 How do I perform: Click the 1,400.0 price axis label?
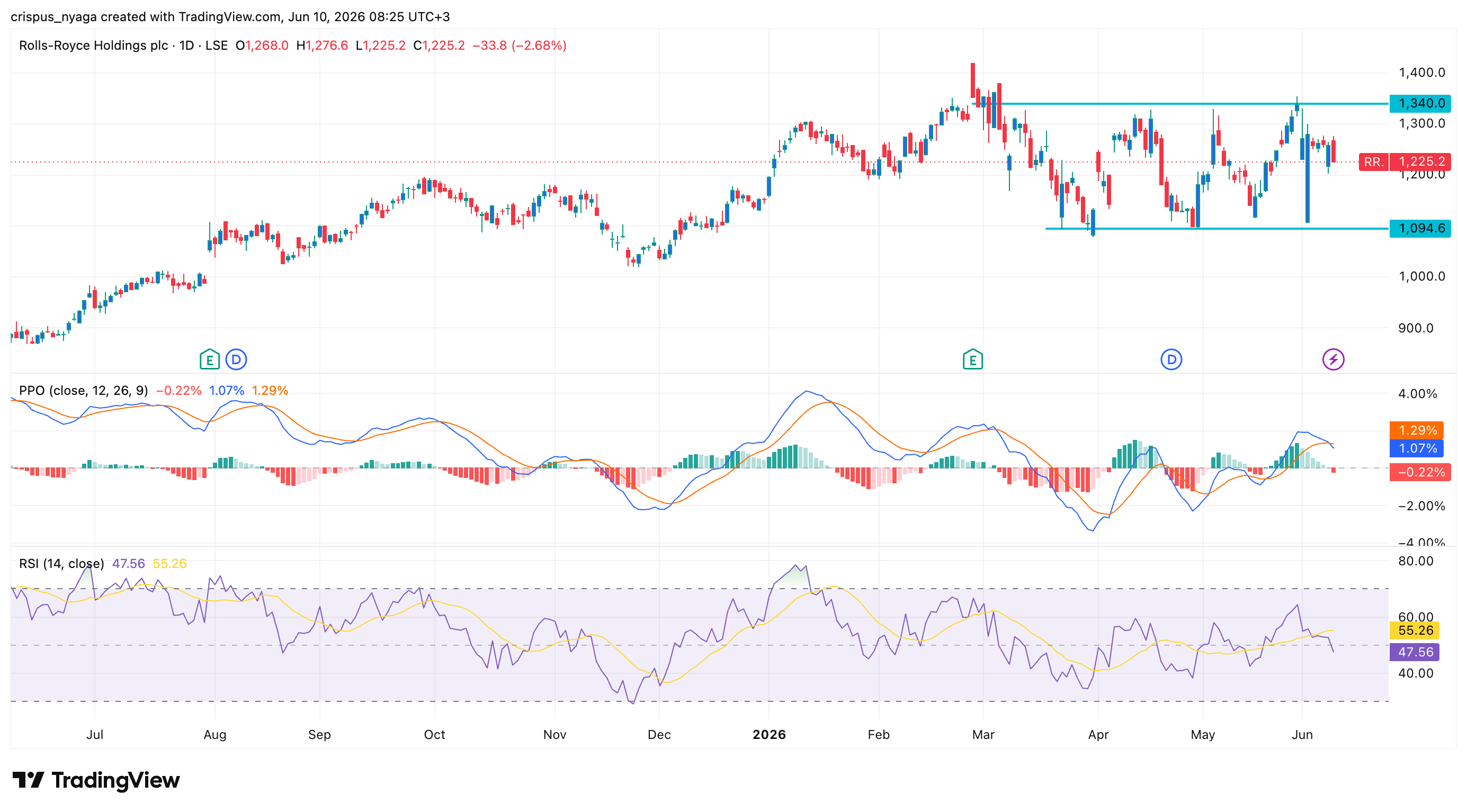[x=1421, y=73]
